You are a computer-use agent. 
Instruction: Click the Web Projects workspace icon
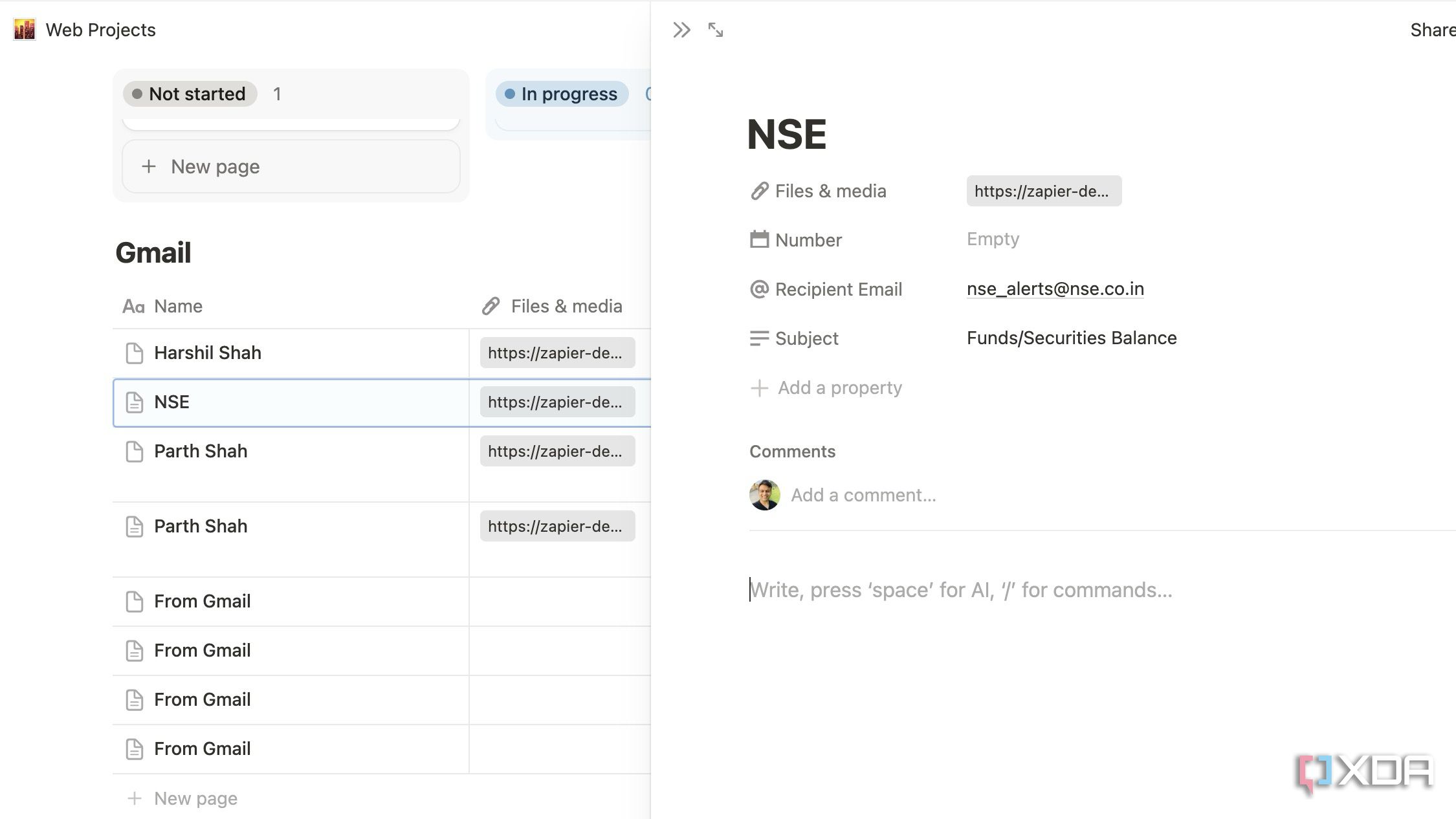(x=25, y=30)
